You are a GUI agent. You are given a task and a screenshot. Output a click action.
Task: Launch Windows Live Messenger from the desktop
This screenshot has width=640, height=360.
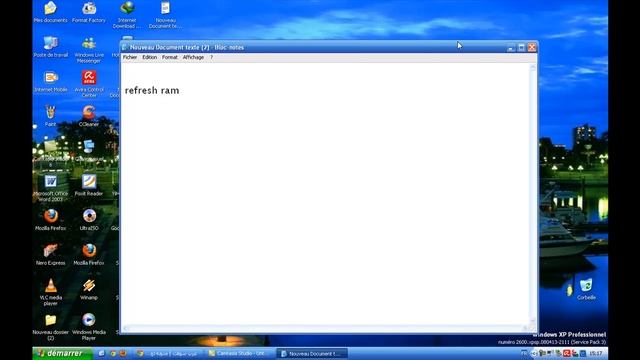coord(89,50)
